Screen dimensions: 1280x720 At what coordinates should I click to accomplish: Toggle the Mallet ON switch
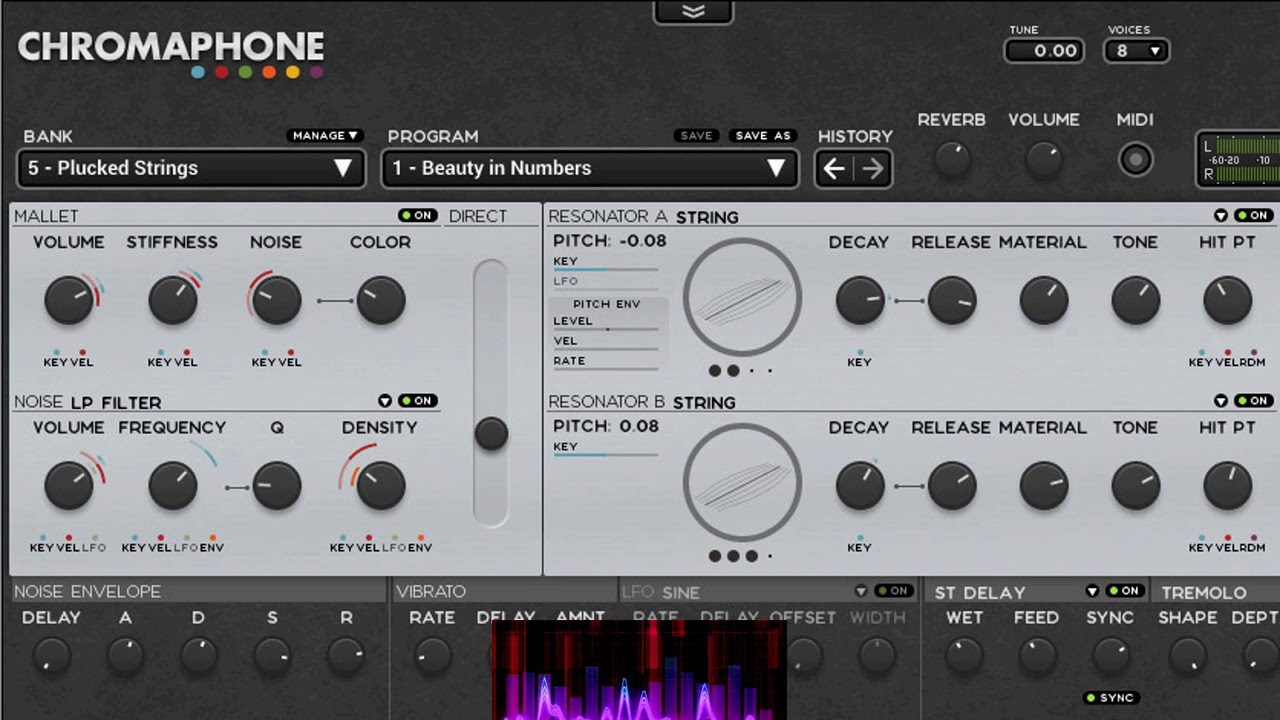(x=418, y=215)
